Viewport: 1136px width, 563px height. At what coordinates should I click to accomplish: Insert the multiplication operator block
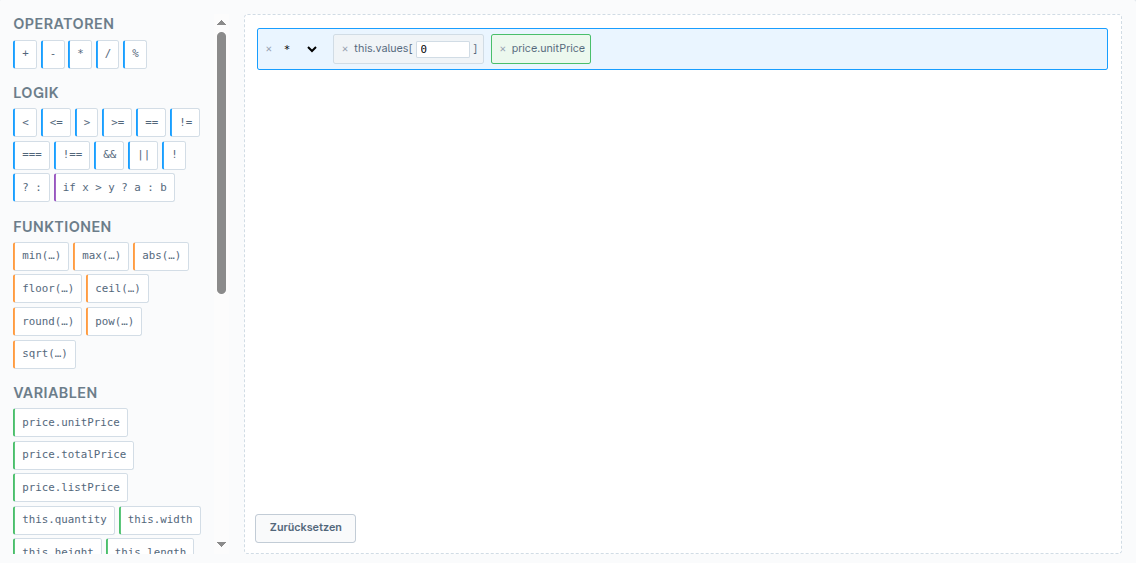(x=80, y=54)
